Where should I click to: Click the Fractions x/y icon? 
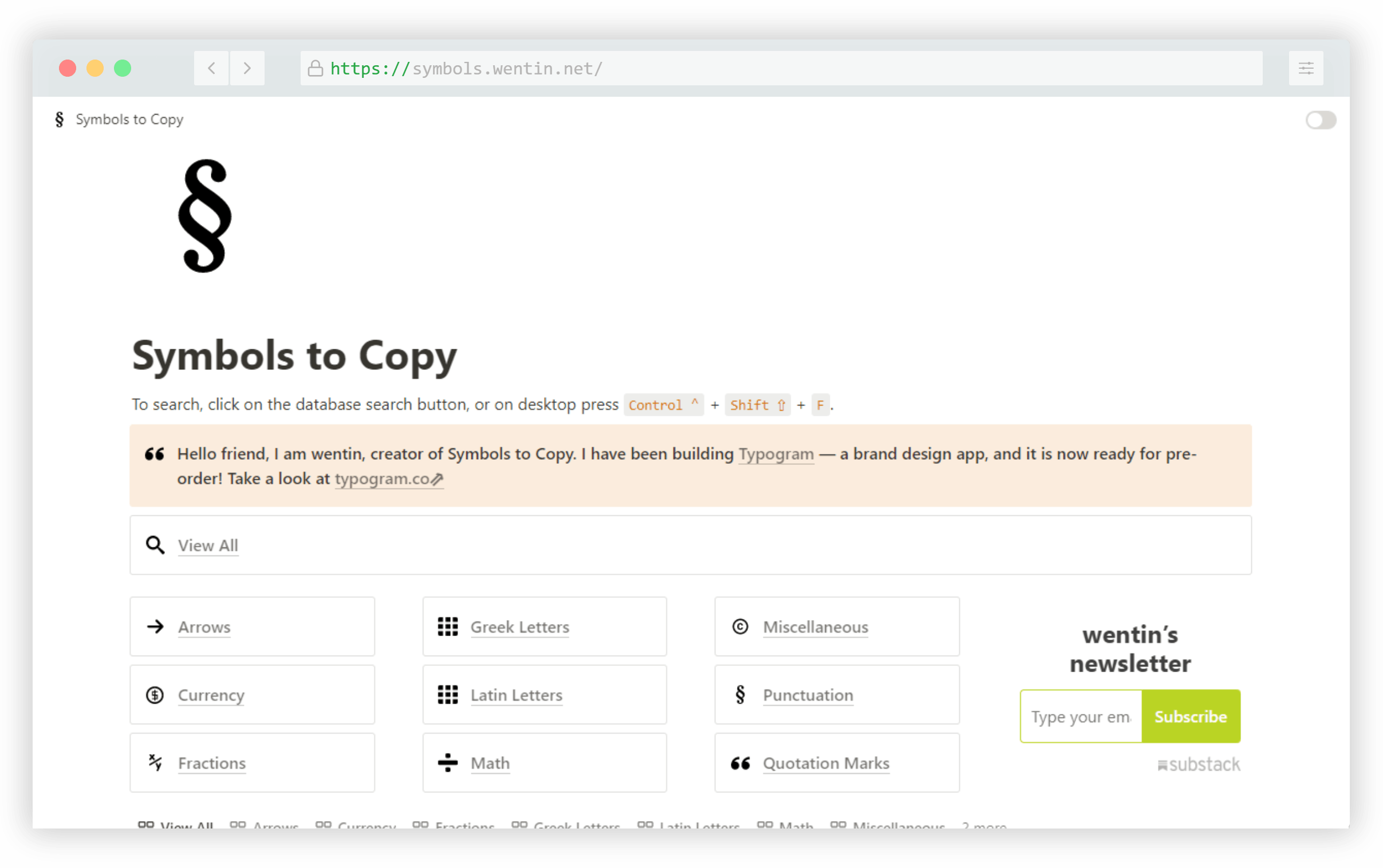point(155,763)
